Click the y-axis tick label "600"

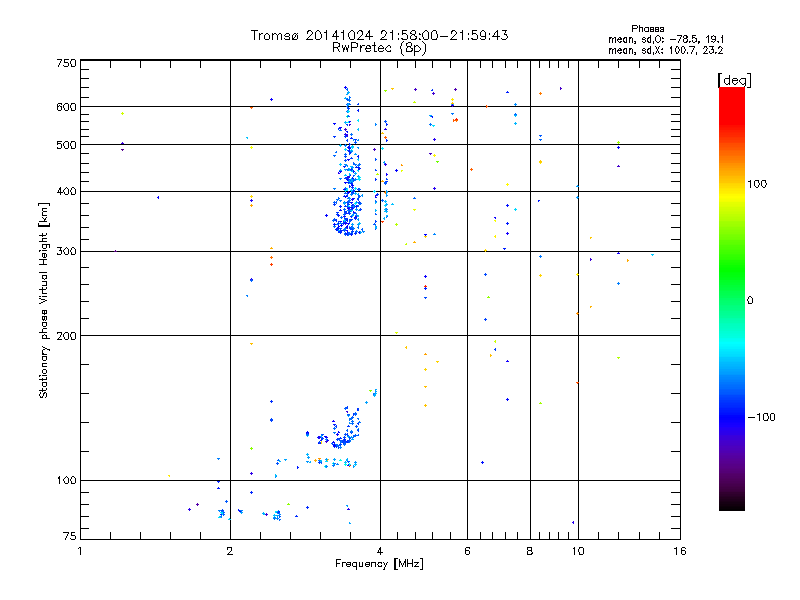click(x=66, y=107)
